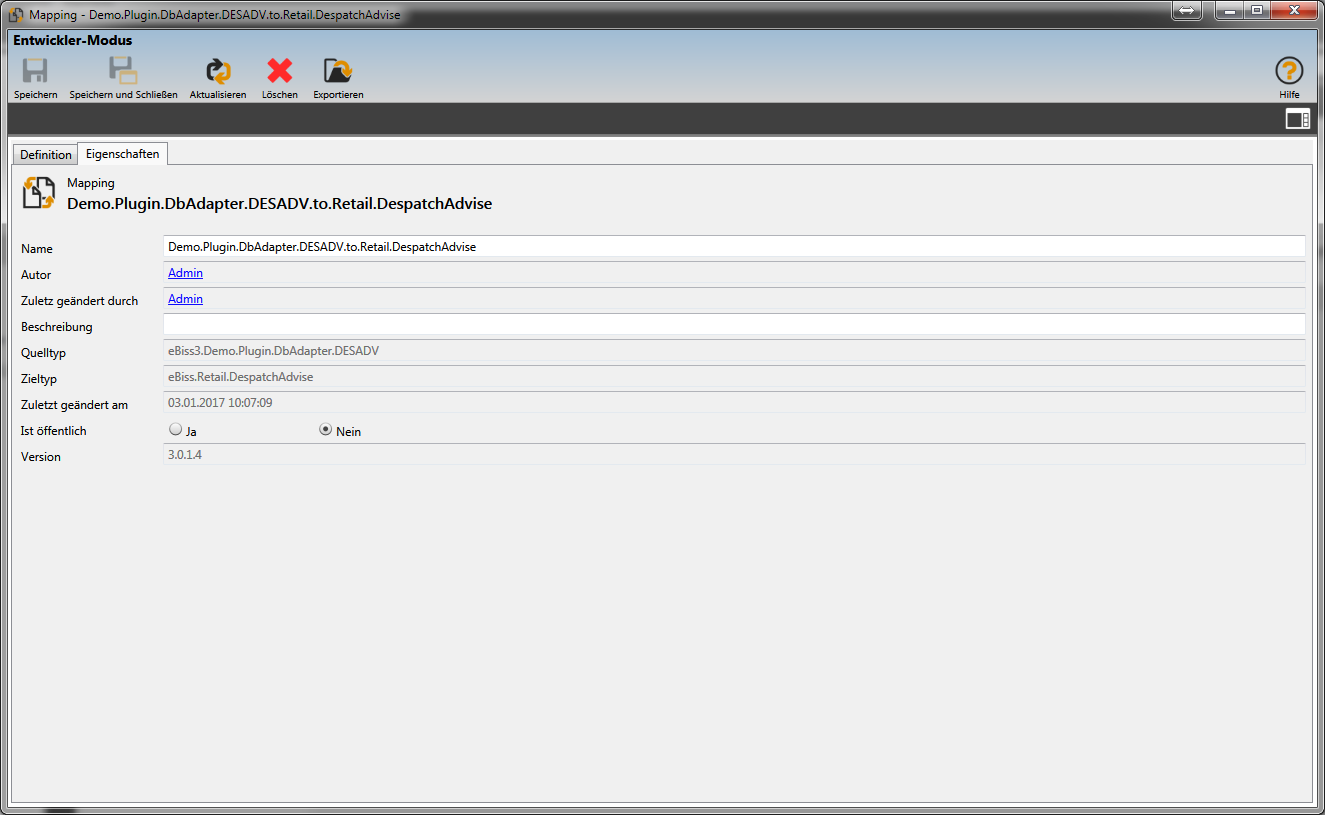The width and height of the screenshot is (1325, 815).
Task: Open the Hilfe help icon
Action: click(1289, 72)
